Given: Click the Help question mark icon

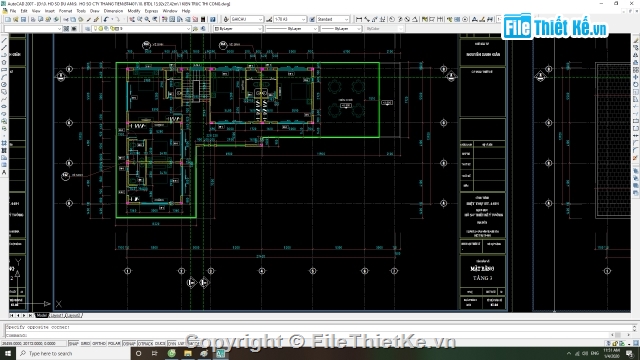Looking at the screenshot, I should click(213, 19).
